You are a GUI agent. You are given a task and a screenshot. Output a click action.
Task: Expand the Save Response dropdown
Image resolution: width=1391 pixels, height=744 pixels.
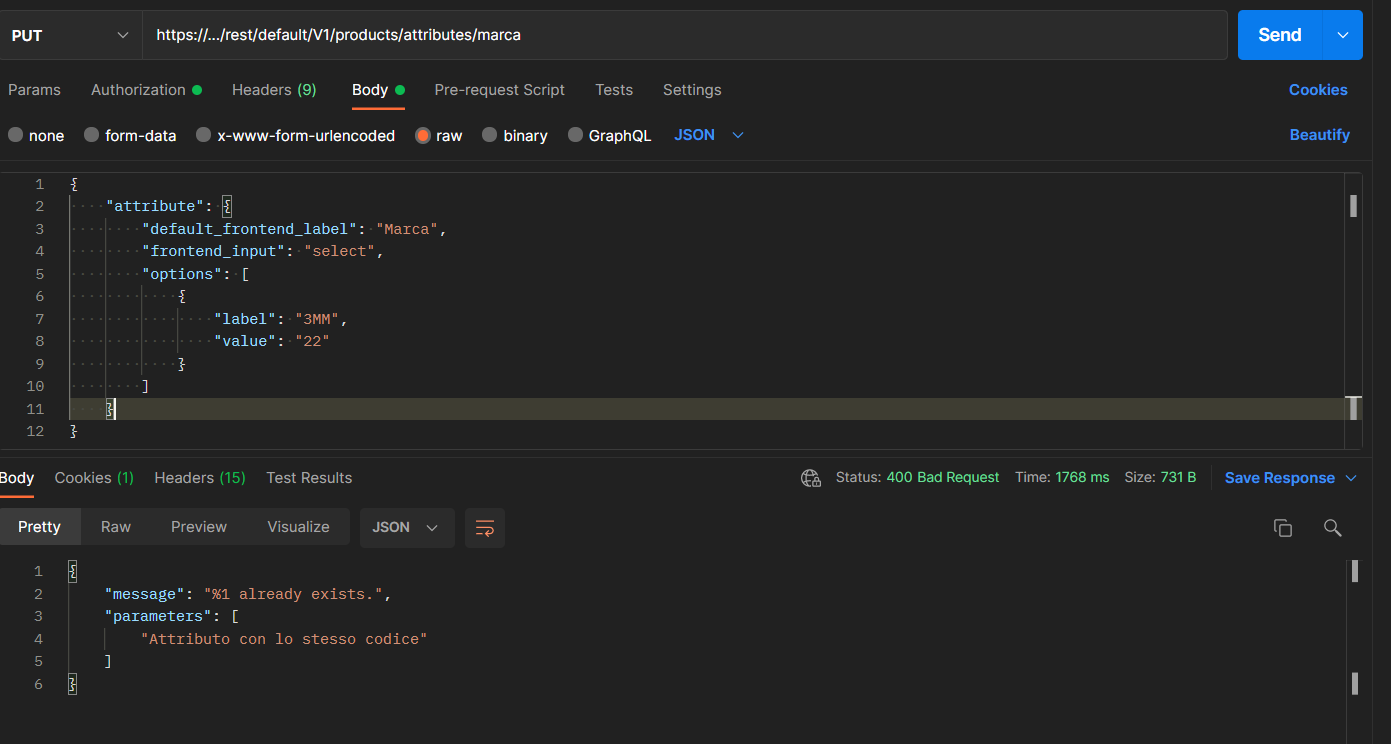tap(1351, 478)
